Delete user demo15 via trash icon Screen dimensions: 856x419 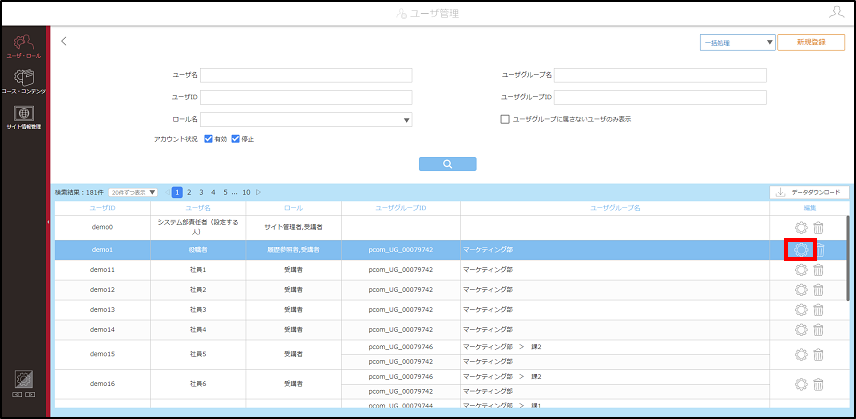click(818, 354)
